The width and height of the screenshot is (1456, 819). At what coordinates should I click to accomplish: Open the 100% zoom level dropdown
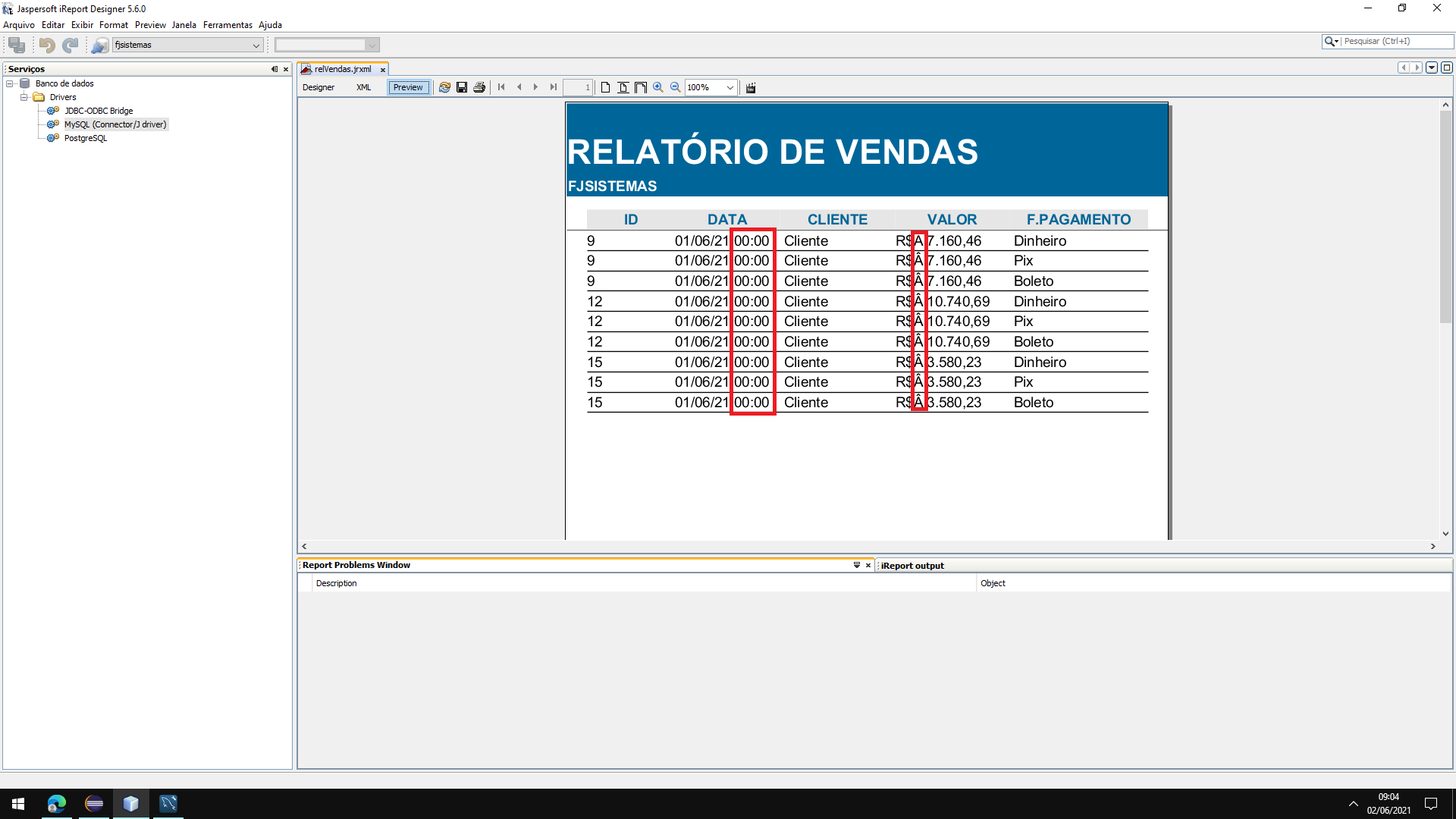coord(730,87)
